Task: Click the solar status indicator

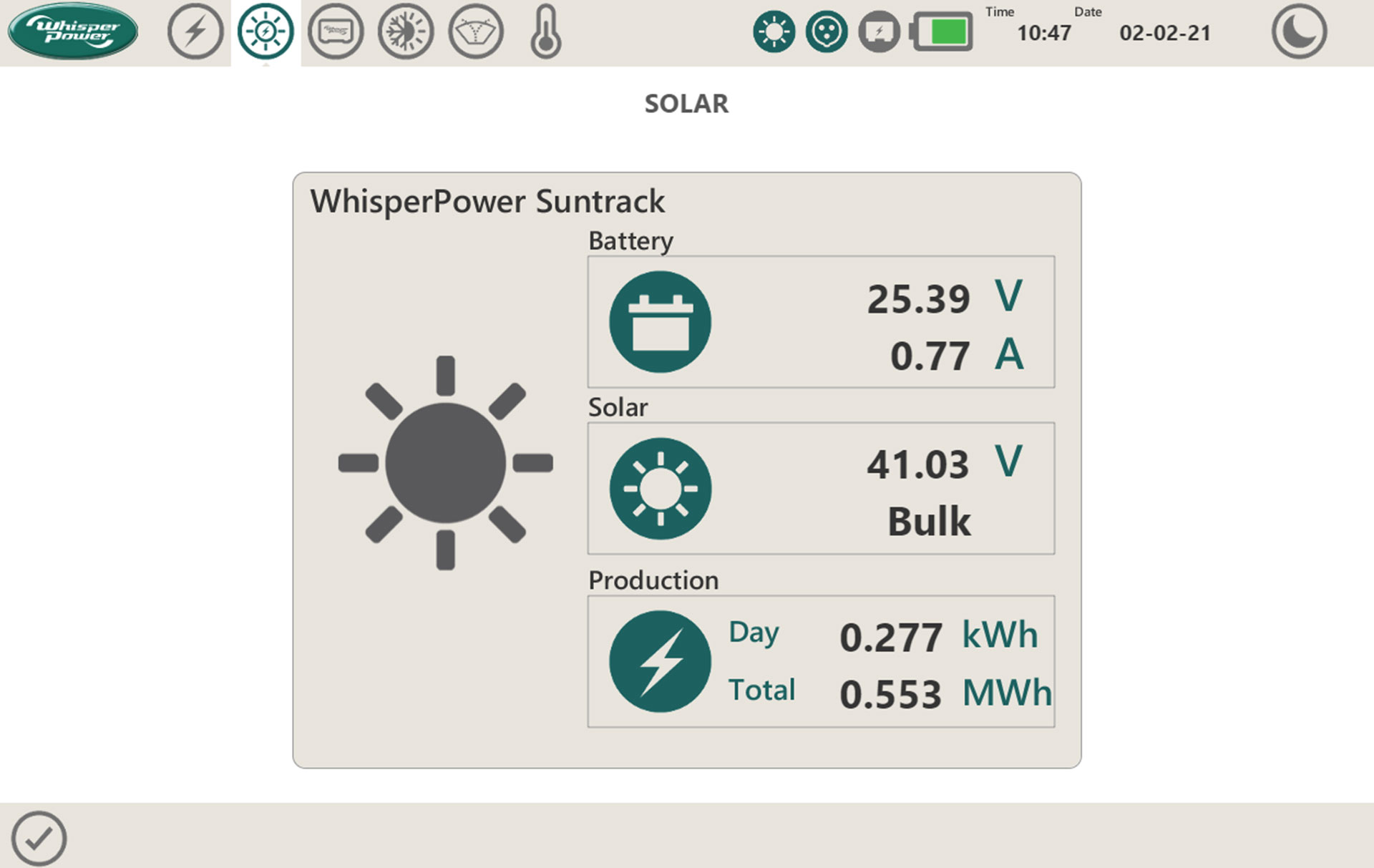Action: (x=774, y=31)
